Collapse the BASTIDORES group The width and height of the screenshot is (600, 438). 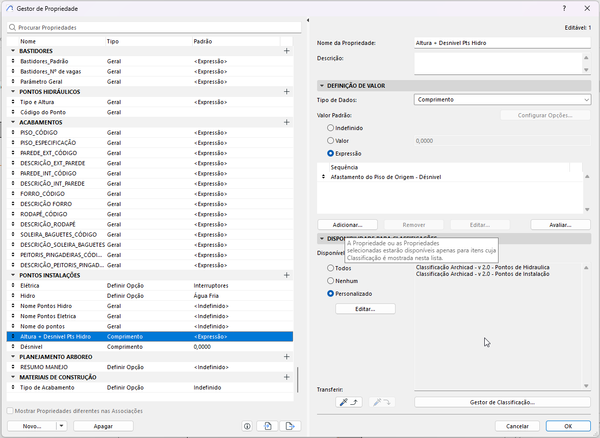click(x=13, y=50)
